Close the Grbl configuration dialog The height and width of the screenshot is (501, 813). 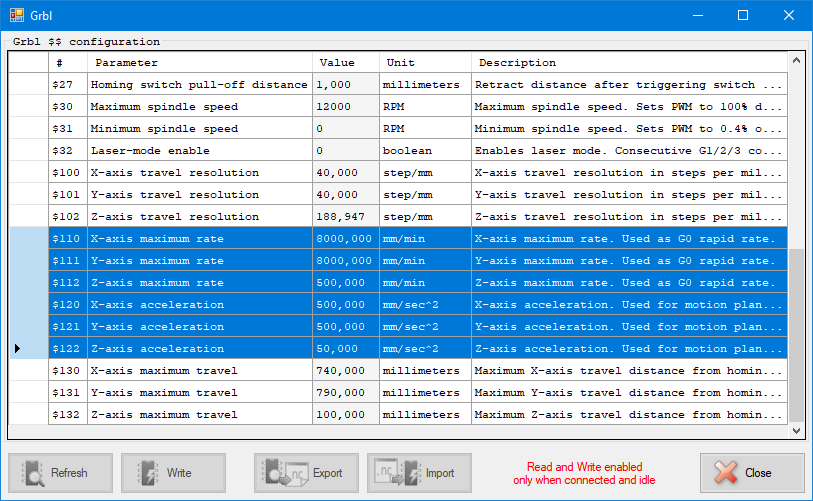752,473
